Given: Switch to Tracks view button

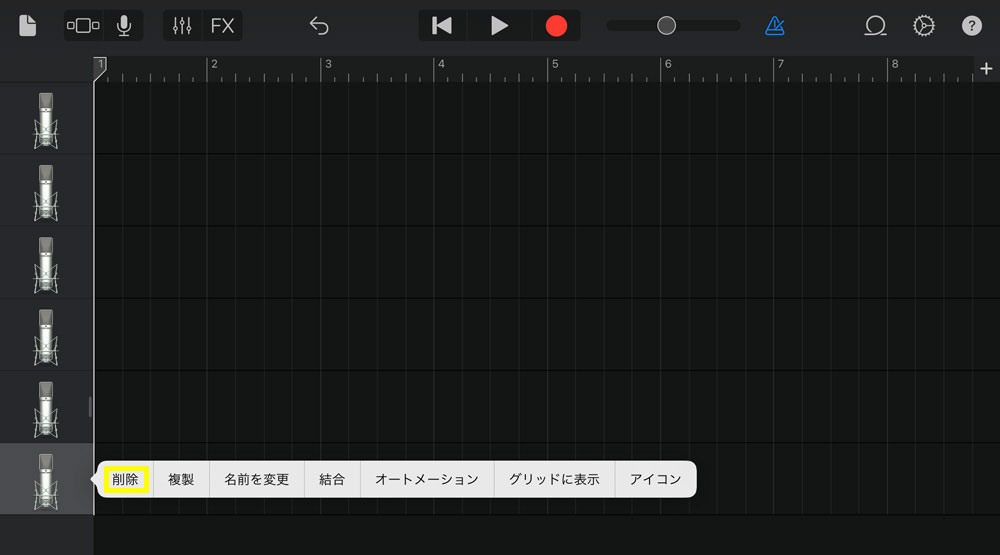Looking at the screenshot, I should point(83,26).
